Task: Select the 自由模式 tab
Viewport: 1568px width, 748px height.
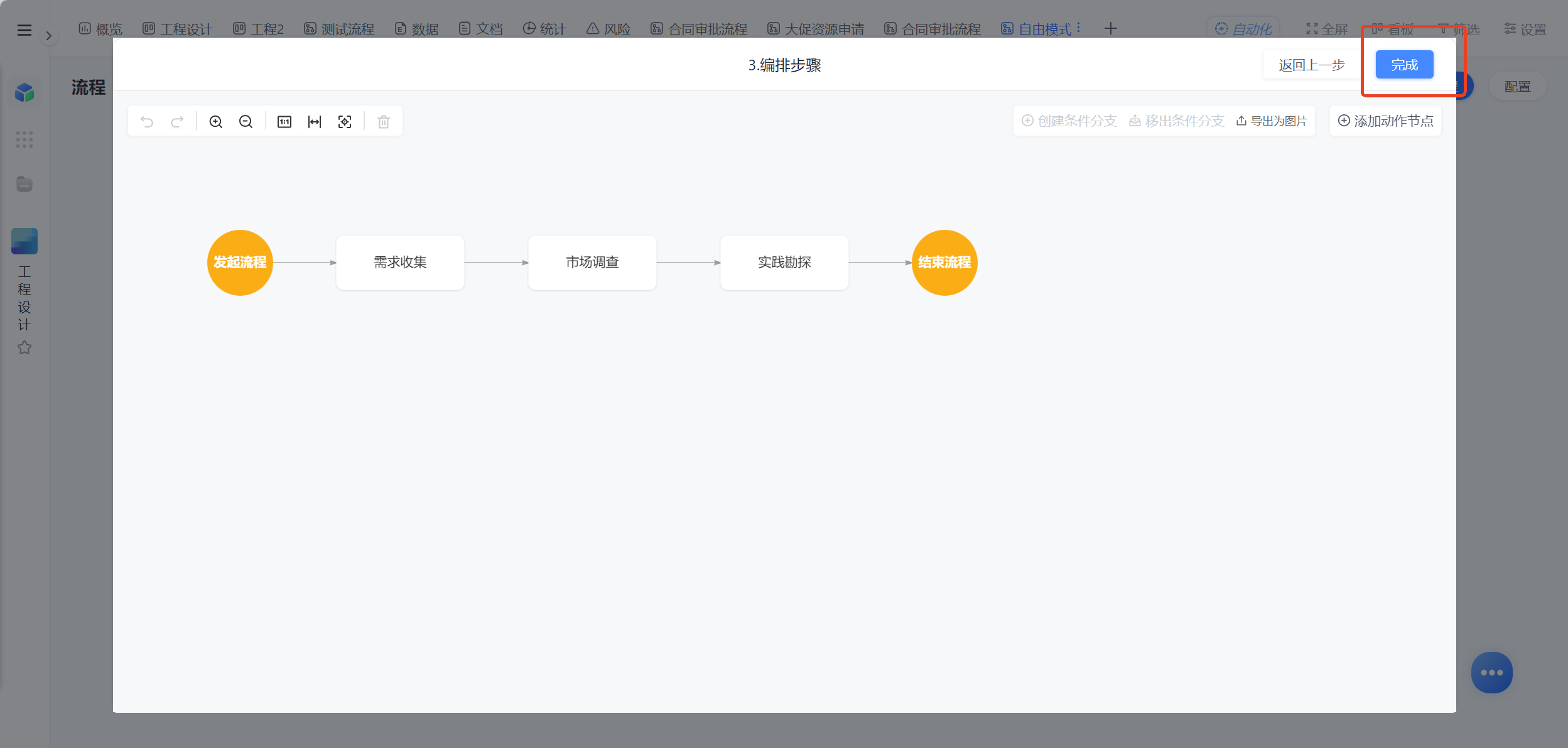Action: tap(1035, 29)
